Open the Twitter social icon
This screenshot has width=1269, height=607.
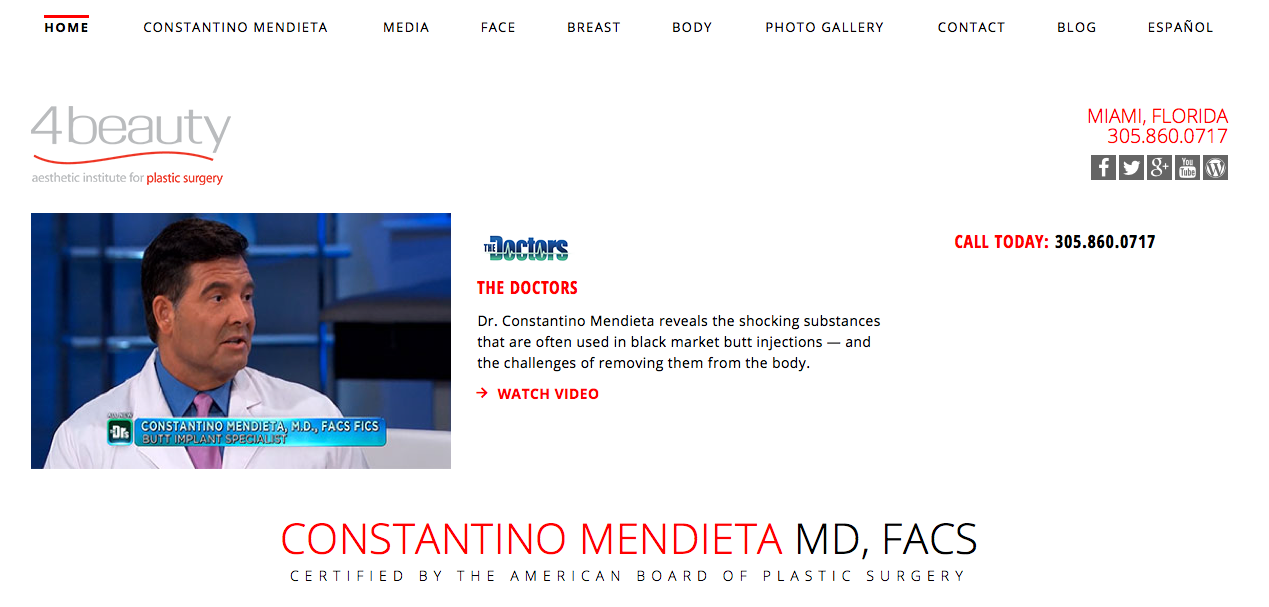1131,168
